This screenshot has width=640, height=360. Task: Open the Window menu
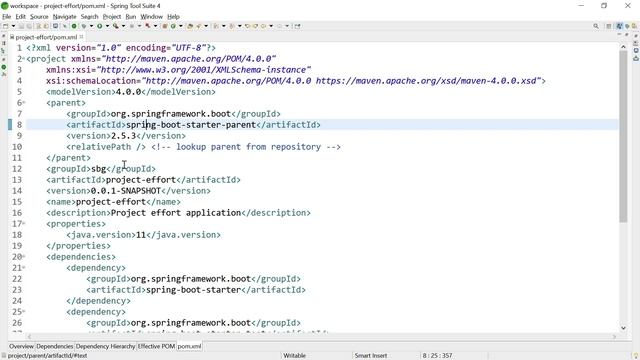pyautogui.click(x=151, y=17)
